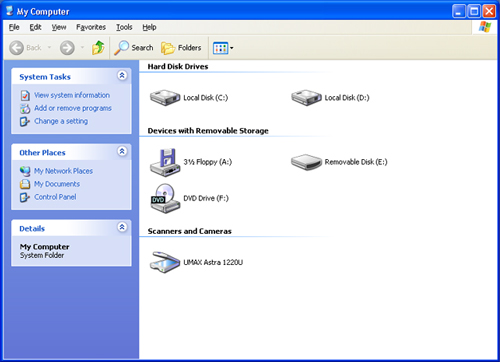The width and height of the screenshot is (500, 362).
Task: Click the Search magnifier toolbar button
Action: click(x=134, y=48)
